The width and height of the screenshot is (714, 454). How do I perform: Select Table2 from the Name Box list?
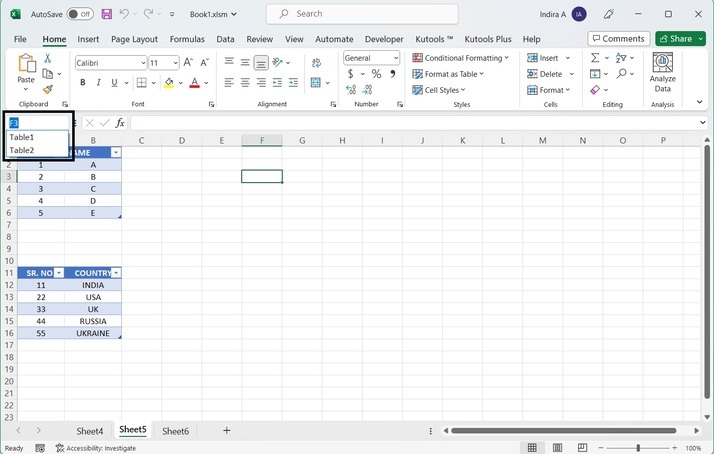click(22, 150)
